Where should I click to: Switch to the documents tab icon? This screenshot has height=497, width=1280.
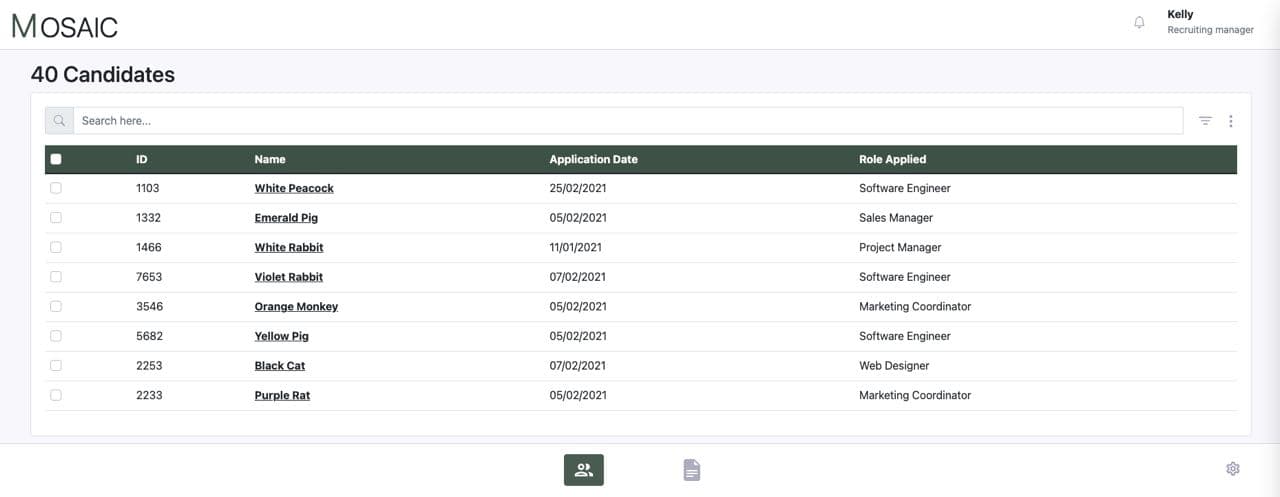[692, 470]
